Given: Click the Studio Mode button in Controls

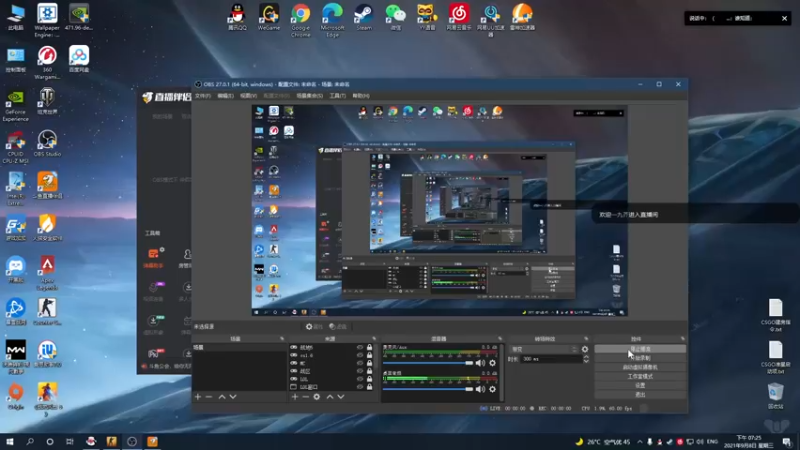Looking at the screenshot, I should click(x=640, y=377).
